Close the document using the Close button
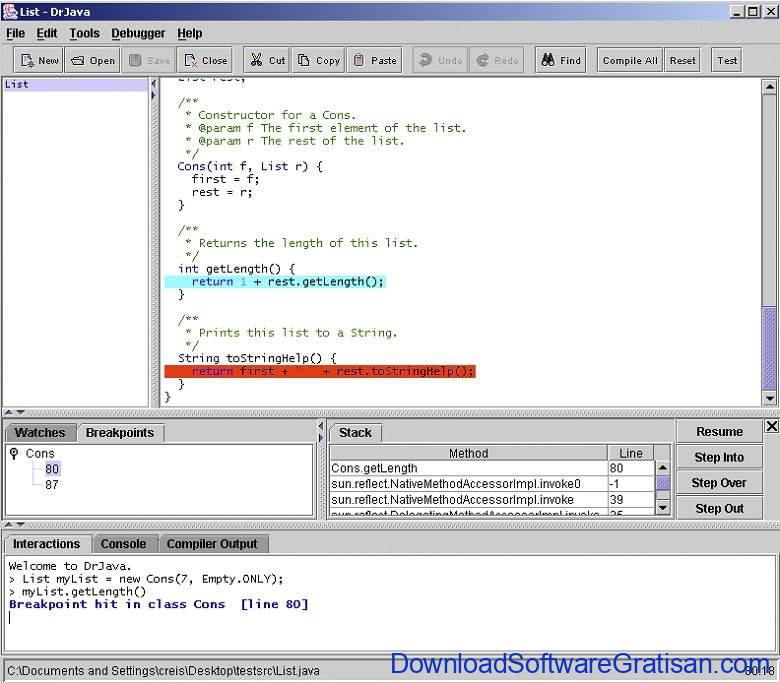Image resolution: width=780 pixels, height=683 pixels. click(205, 60)
